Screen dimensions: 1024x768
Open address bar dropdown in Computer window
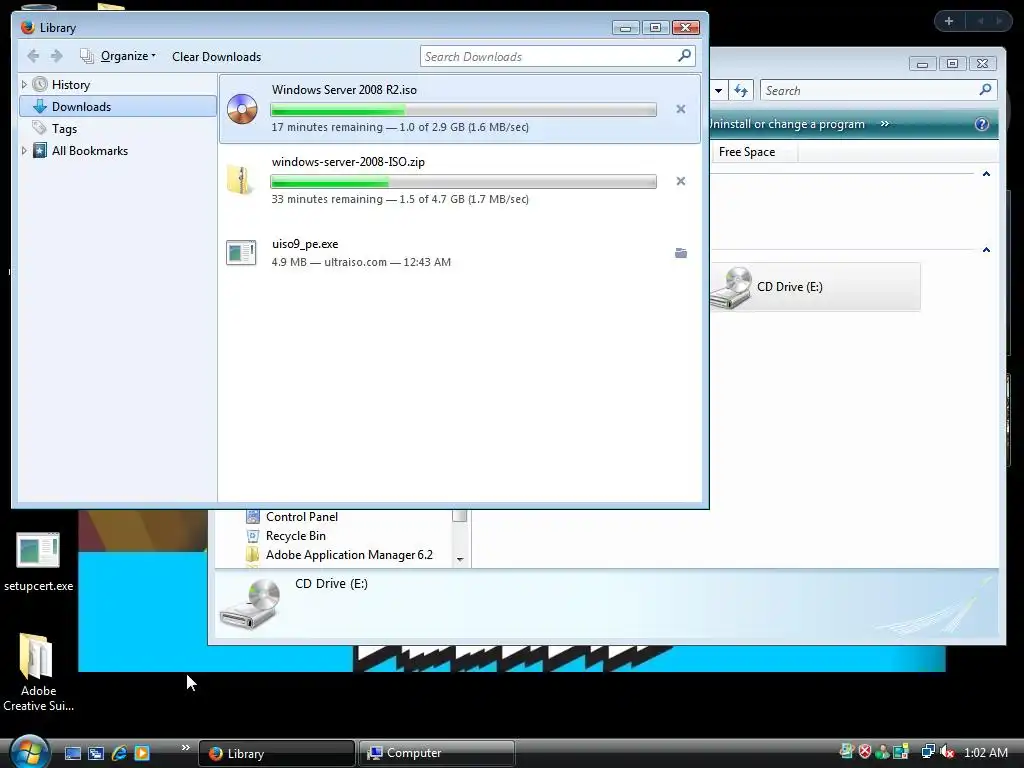click(718, 90)
